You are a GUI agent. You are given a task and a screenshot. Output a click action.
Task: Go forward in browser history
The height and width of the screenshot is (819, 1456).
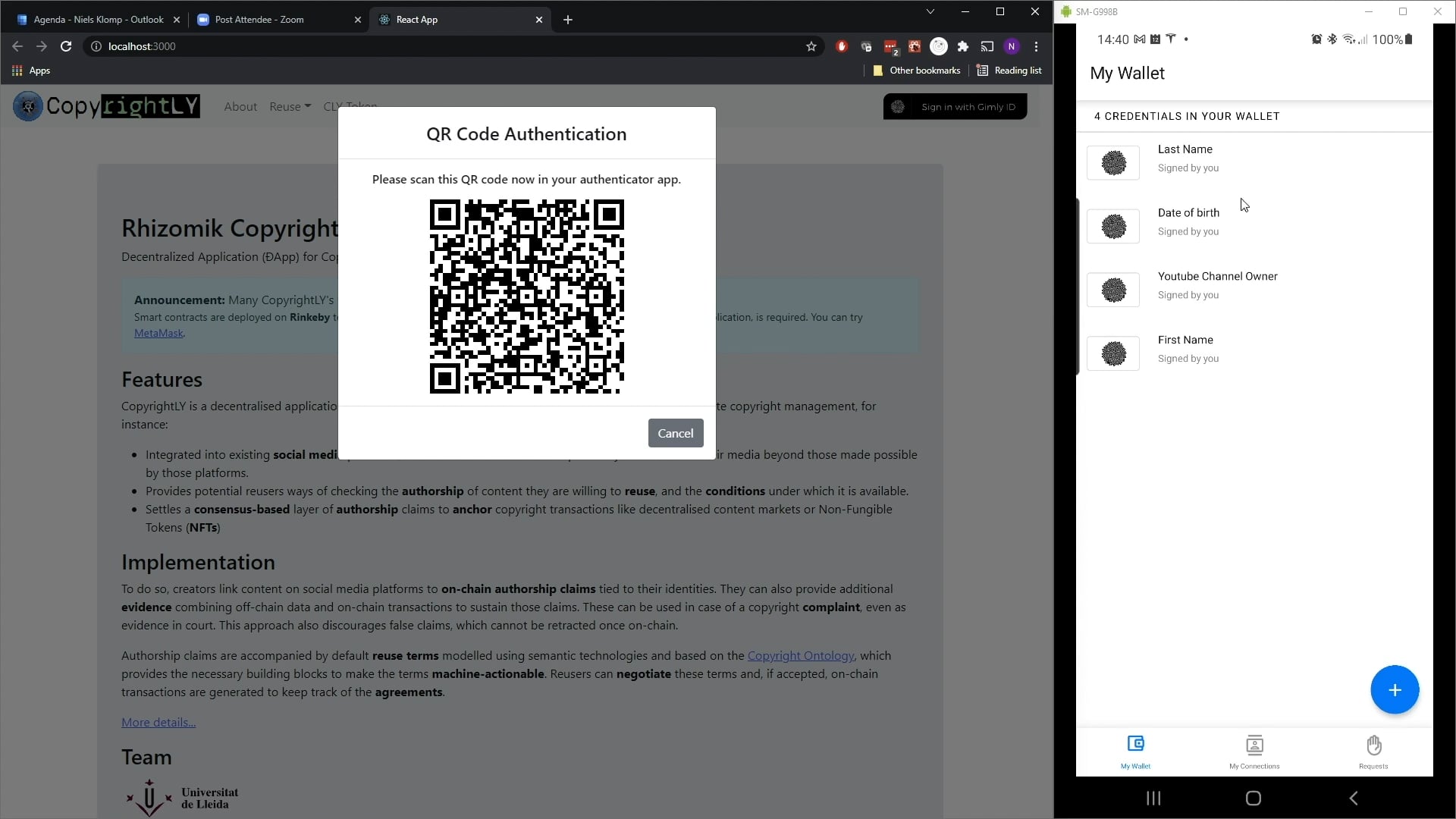pyautogui.click(x=42, y=46)
